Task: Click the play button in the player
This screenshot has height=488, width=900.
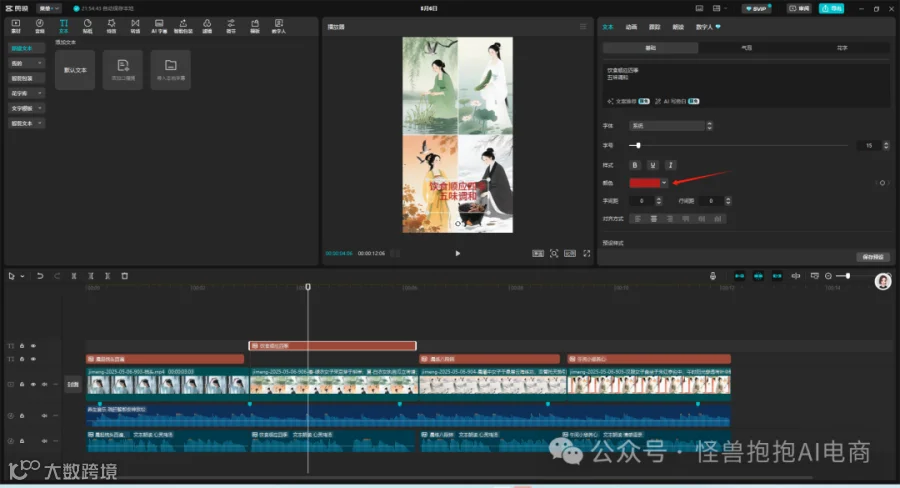Action: [x=457, y=253]
